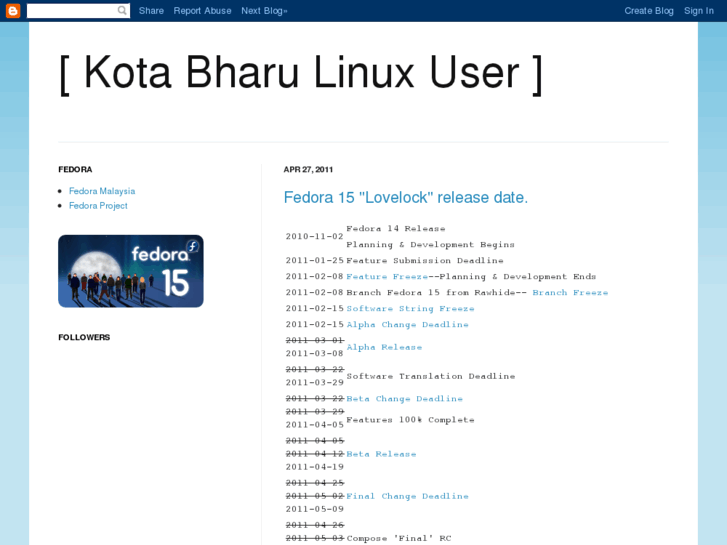Image resolution: width=727 pixels, height=545 pixels.
Task: Click the 2011-03-08 date cell
Action: (315, 353)
